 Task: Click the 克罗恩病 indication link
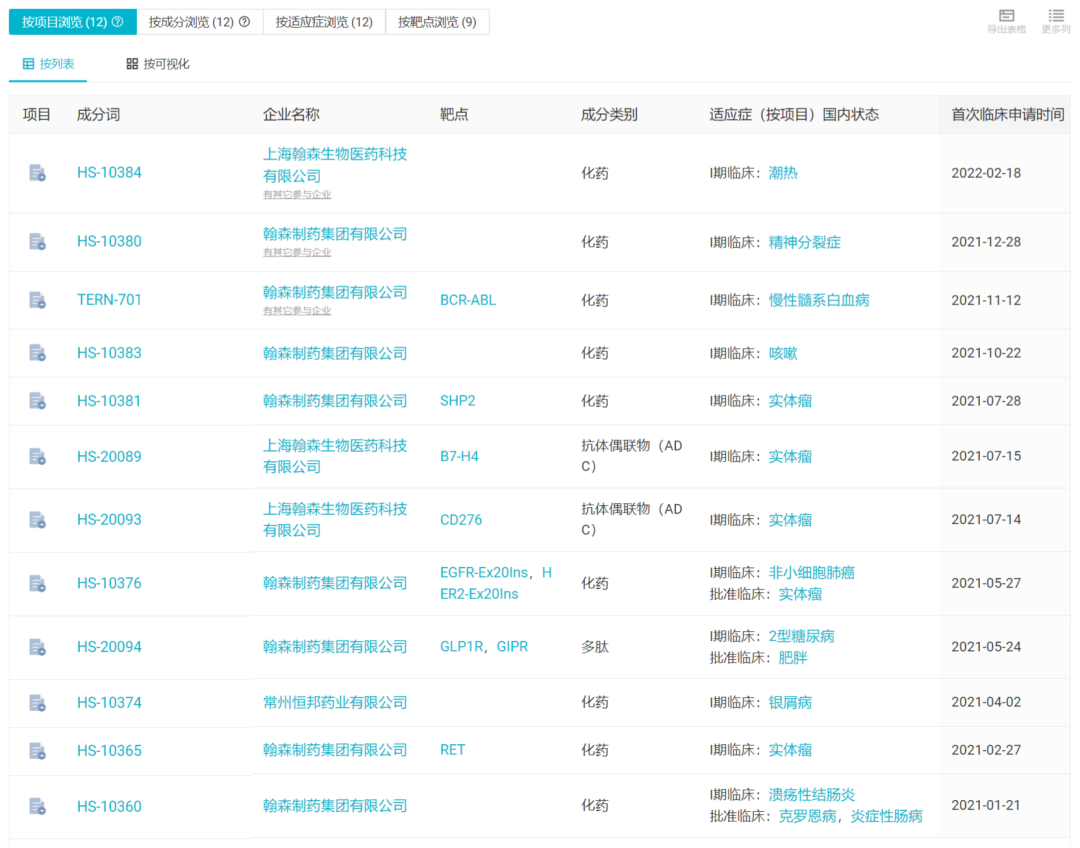click(807, 816)
